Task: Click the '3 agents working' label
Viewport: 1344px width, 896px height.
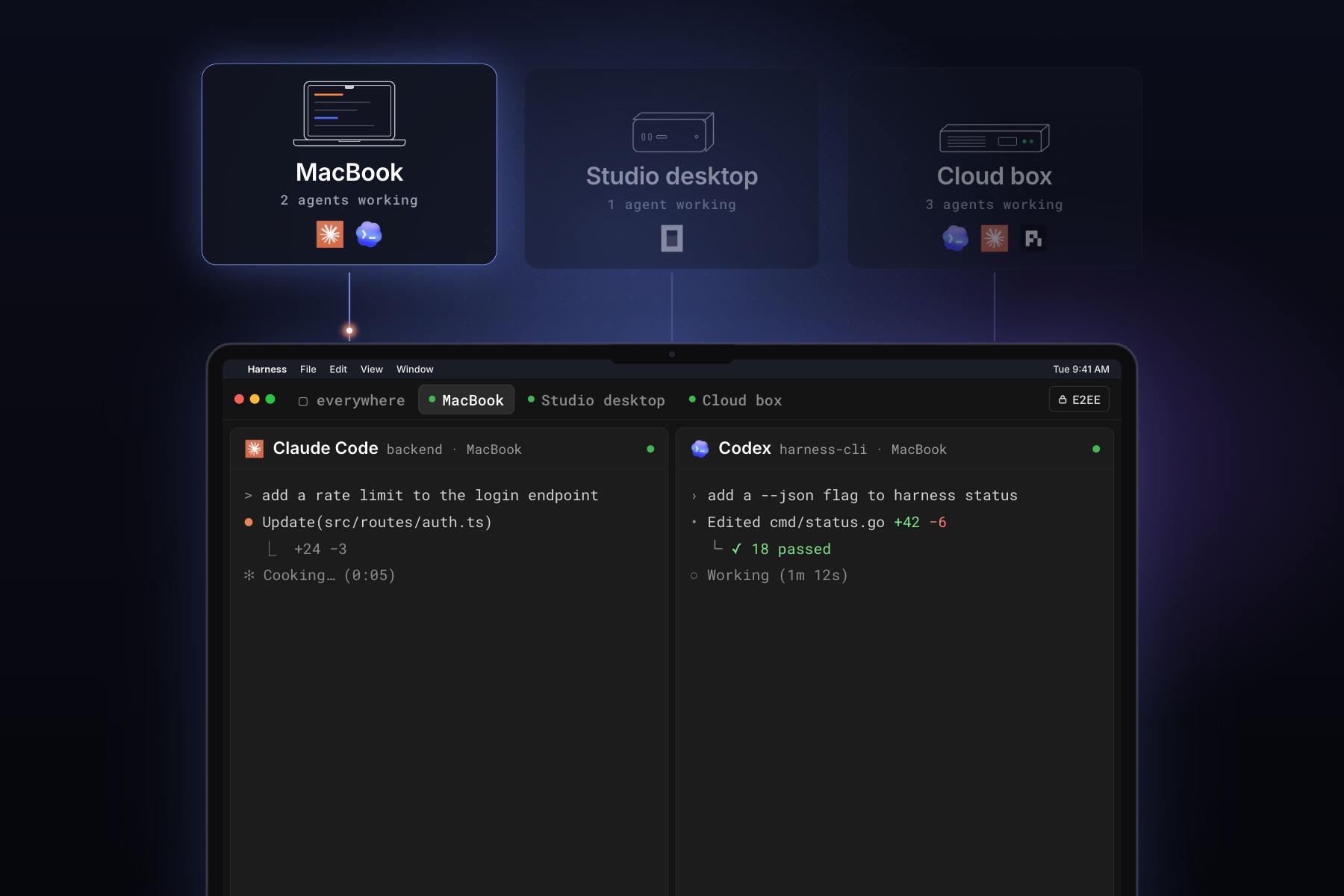Action: point(995,205)
